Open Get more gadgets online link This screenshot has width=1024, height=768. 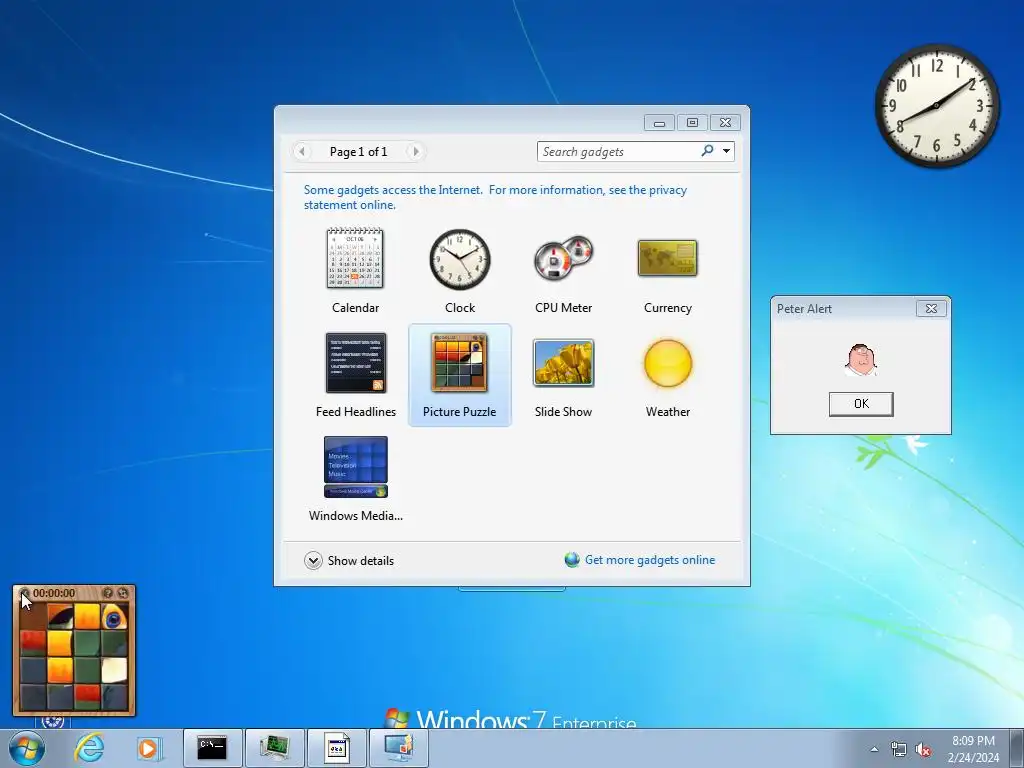pos(650,560)
